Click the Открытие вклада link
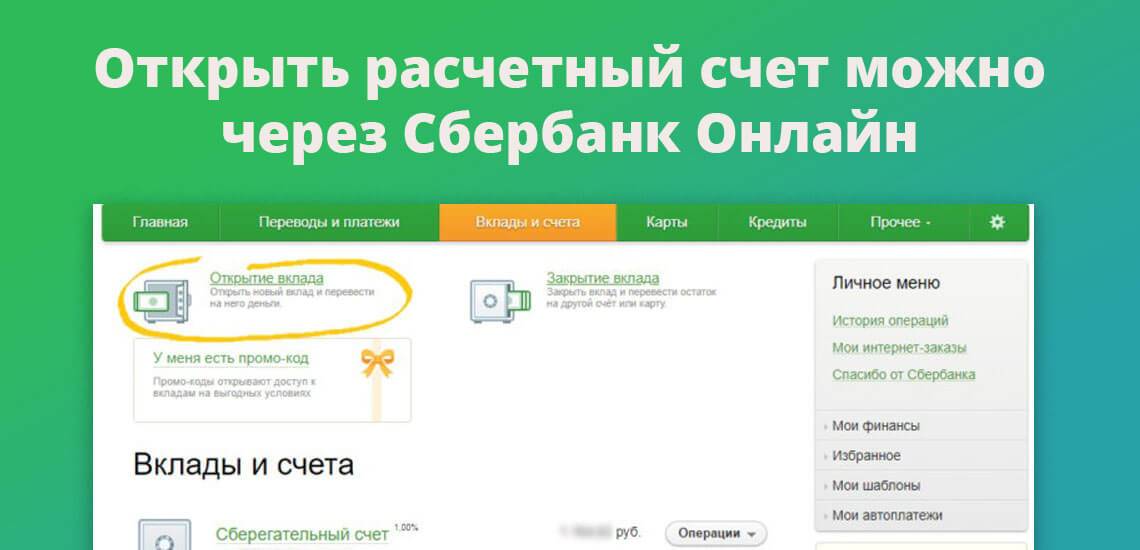1140x550 pixels. 267,278
